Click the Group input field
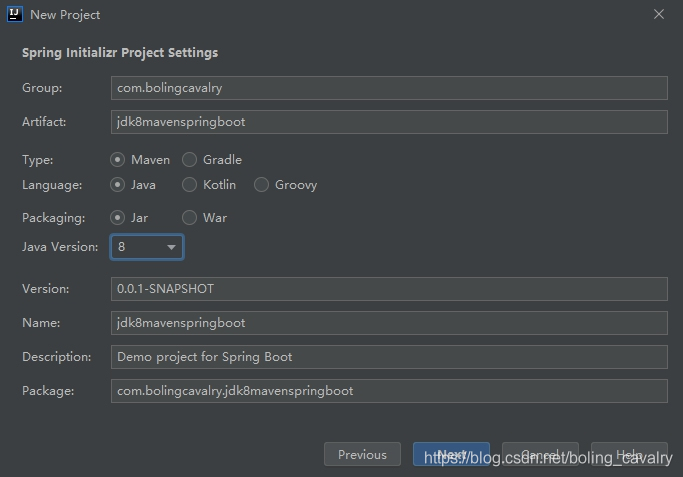Image resolution: width=683 pixels, height=477 pixels. pos(389,88)
